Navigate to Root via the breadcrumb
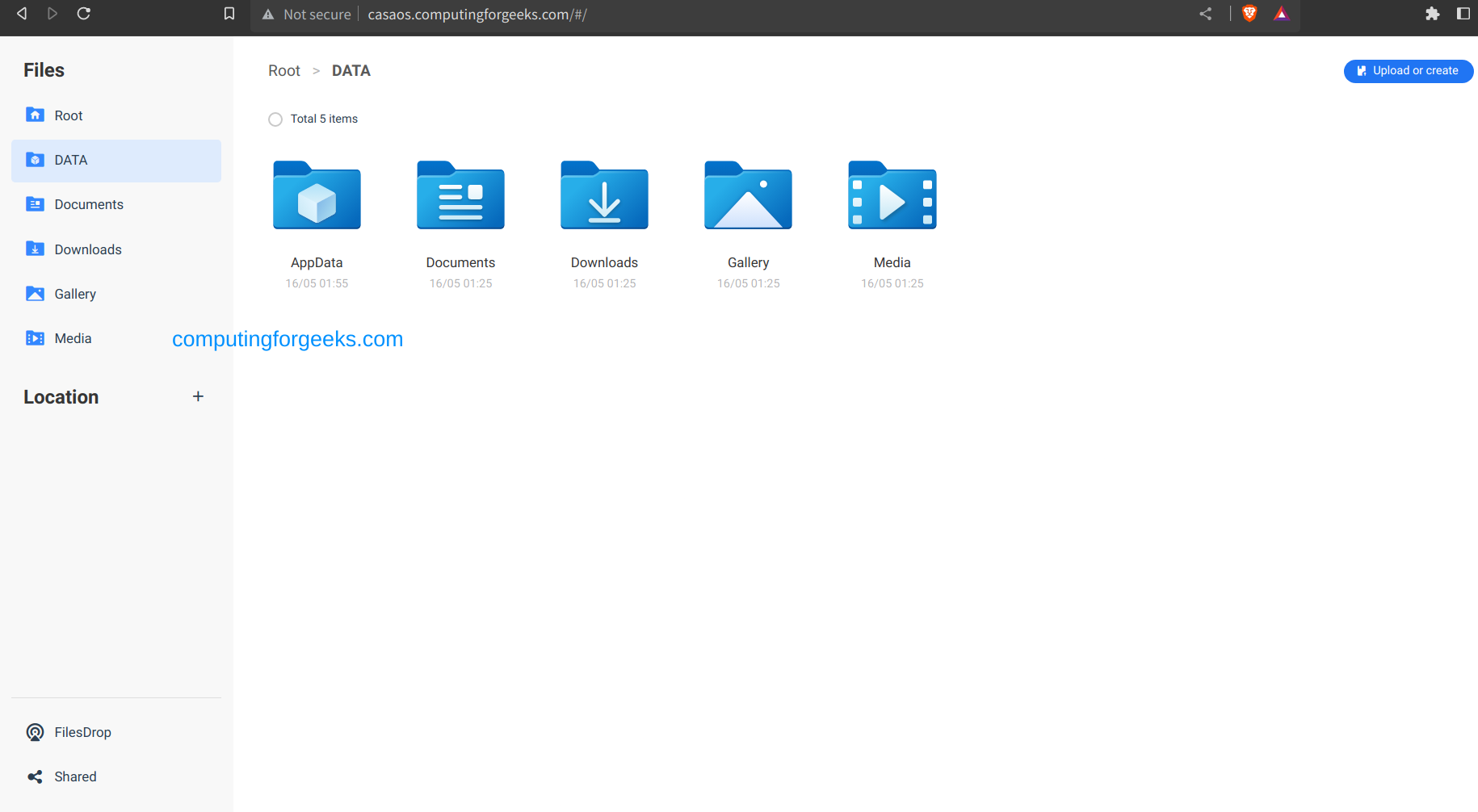 click(x=284, y=70)
